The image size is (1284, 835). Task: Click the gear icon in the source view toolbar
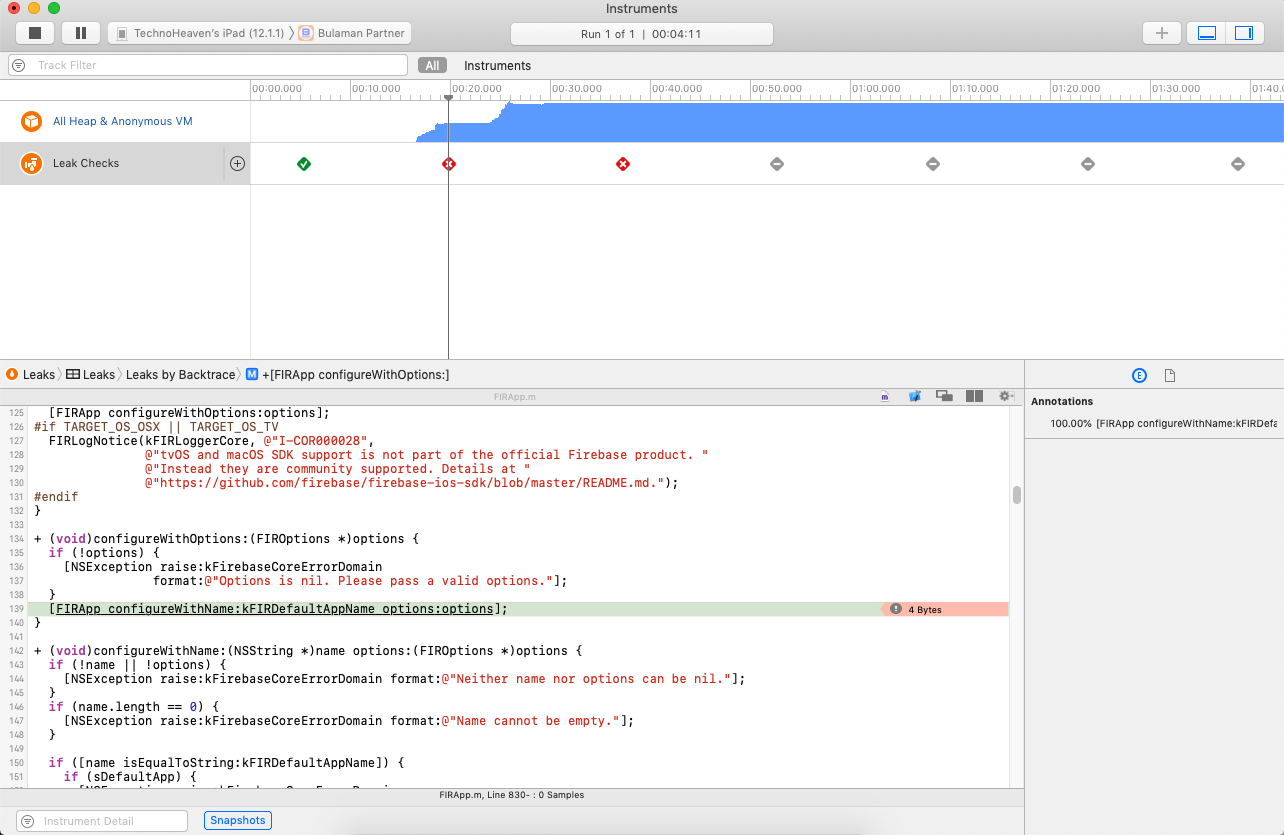point(1005,395)
